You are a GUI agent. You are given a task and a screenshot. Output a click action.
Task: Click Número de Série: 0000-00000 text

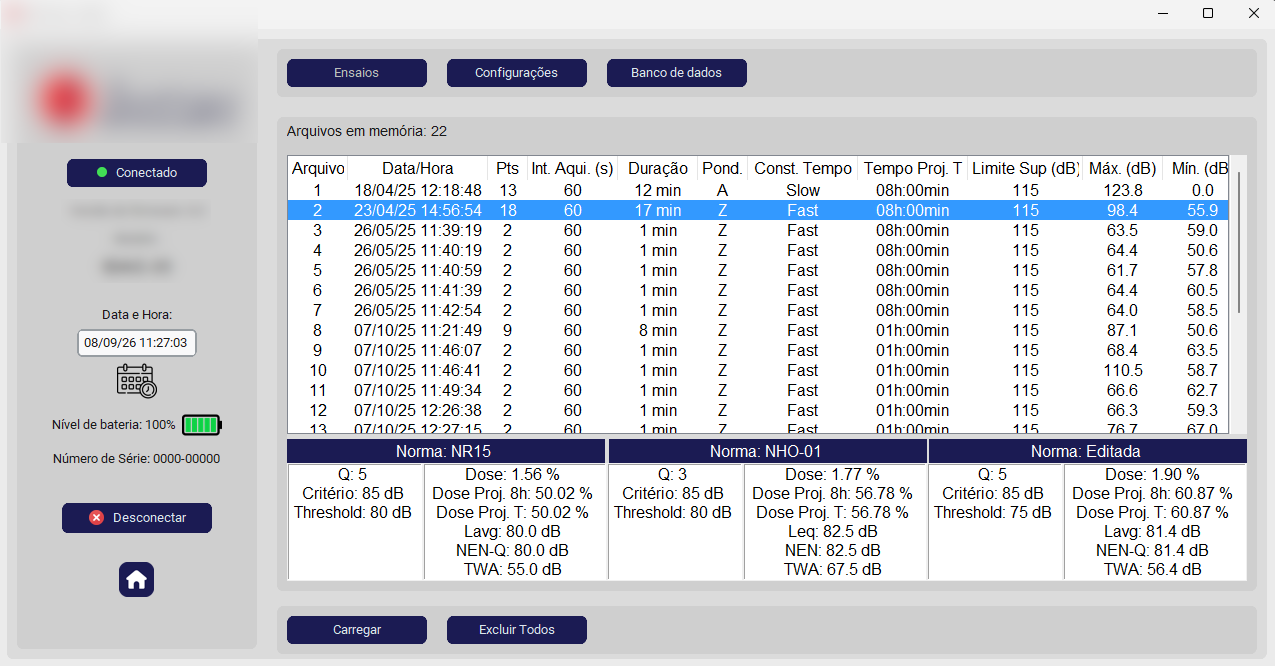(137, 459)
